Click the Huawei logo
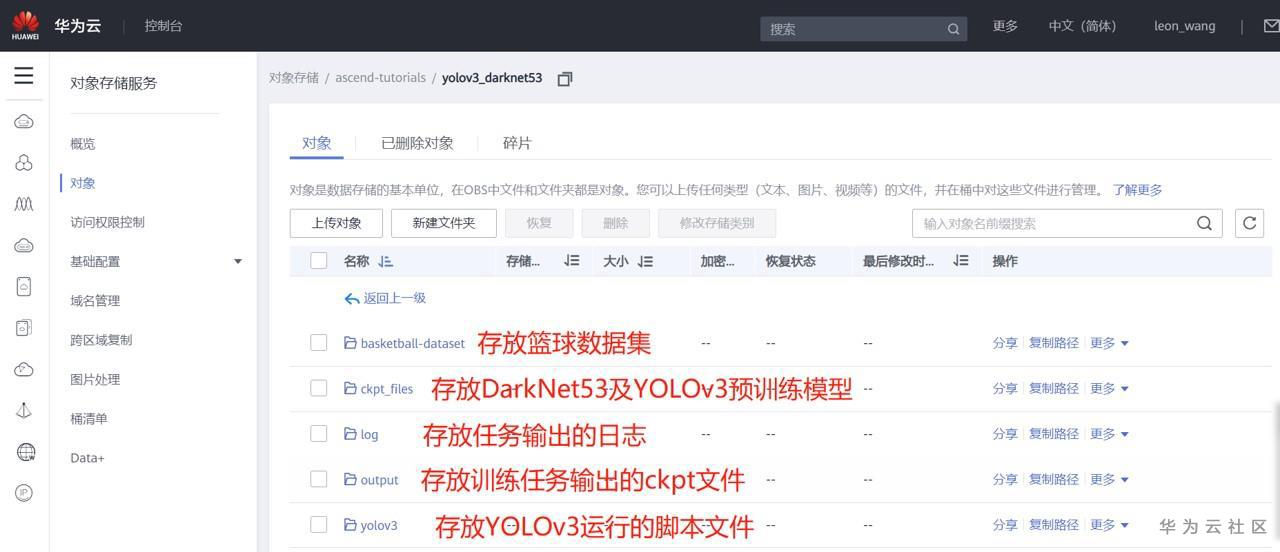1280x552 pixels. coord(25,26)
